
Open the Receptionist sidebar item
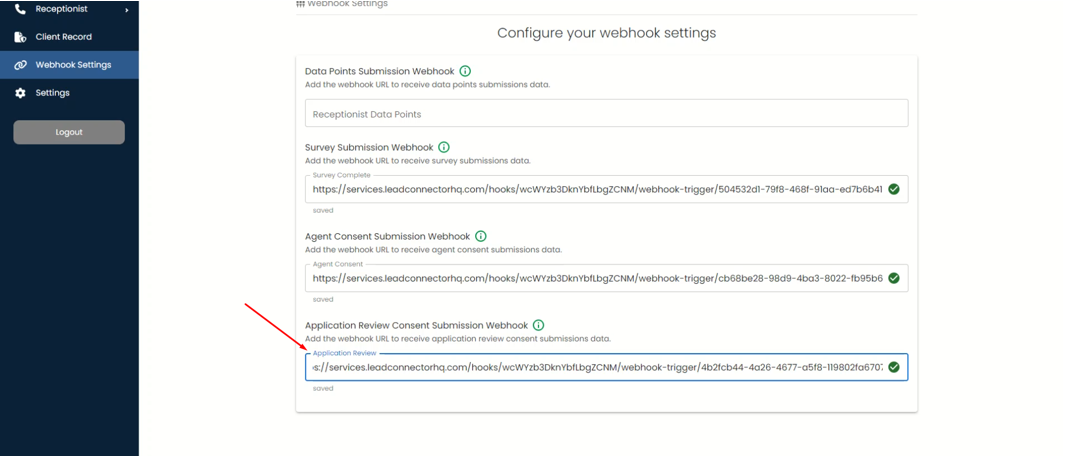(x=69, y=10)
